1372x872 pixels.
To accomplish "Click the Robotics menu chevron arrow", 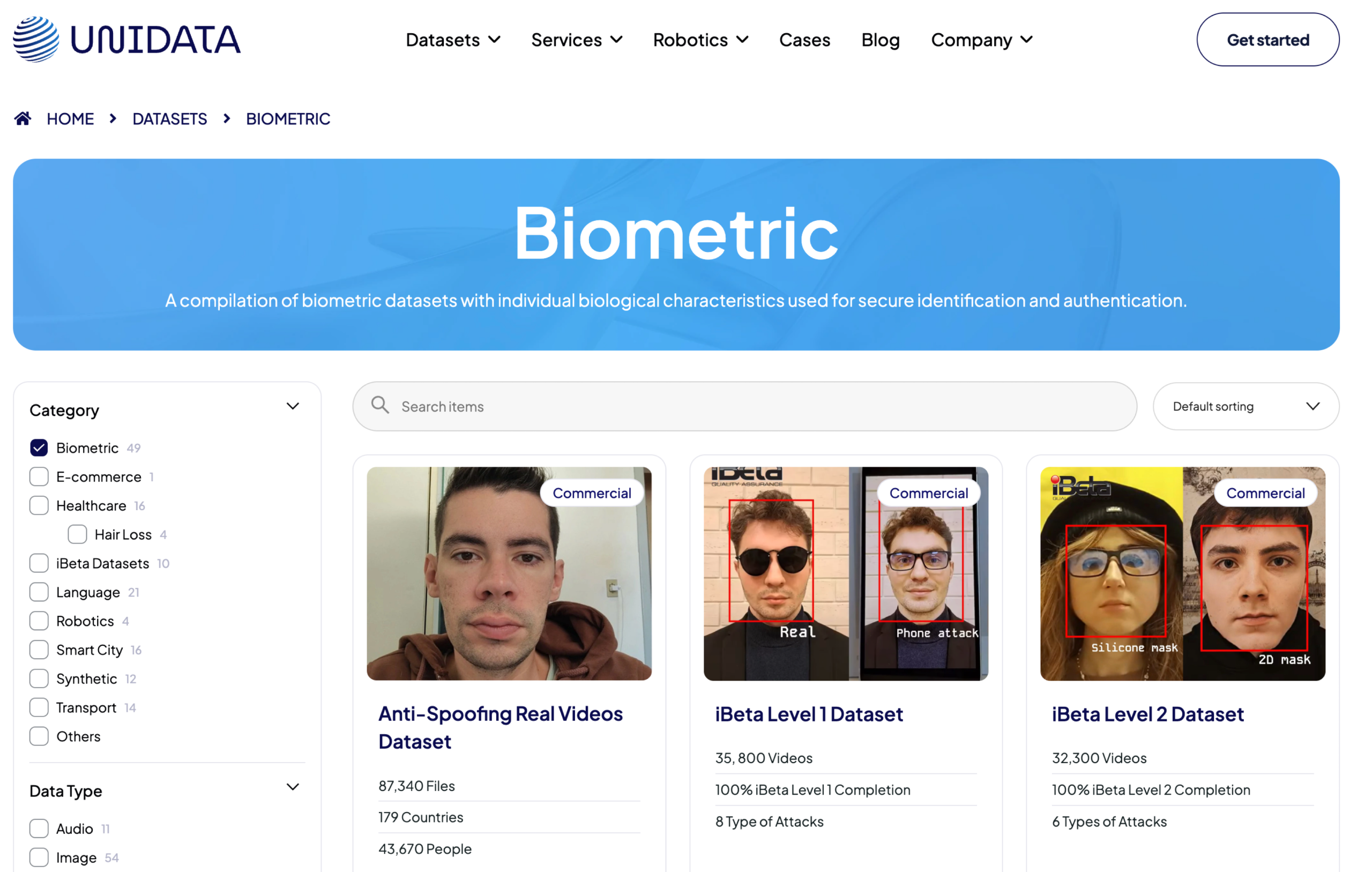I will [742, 39].
